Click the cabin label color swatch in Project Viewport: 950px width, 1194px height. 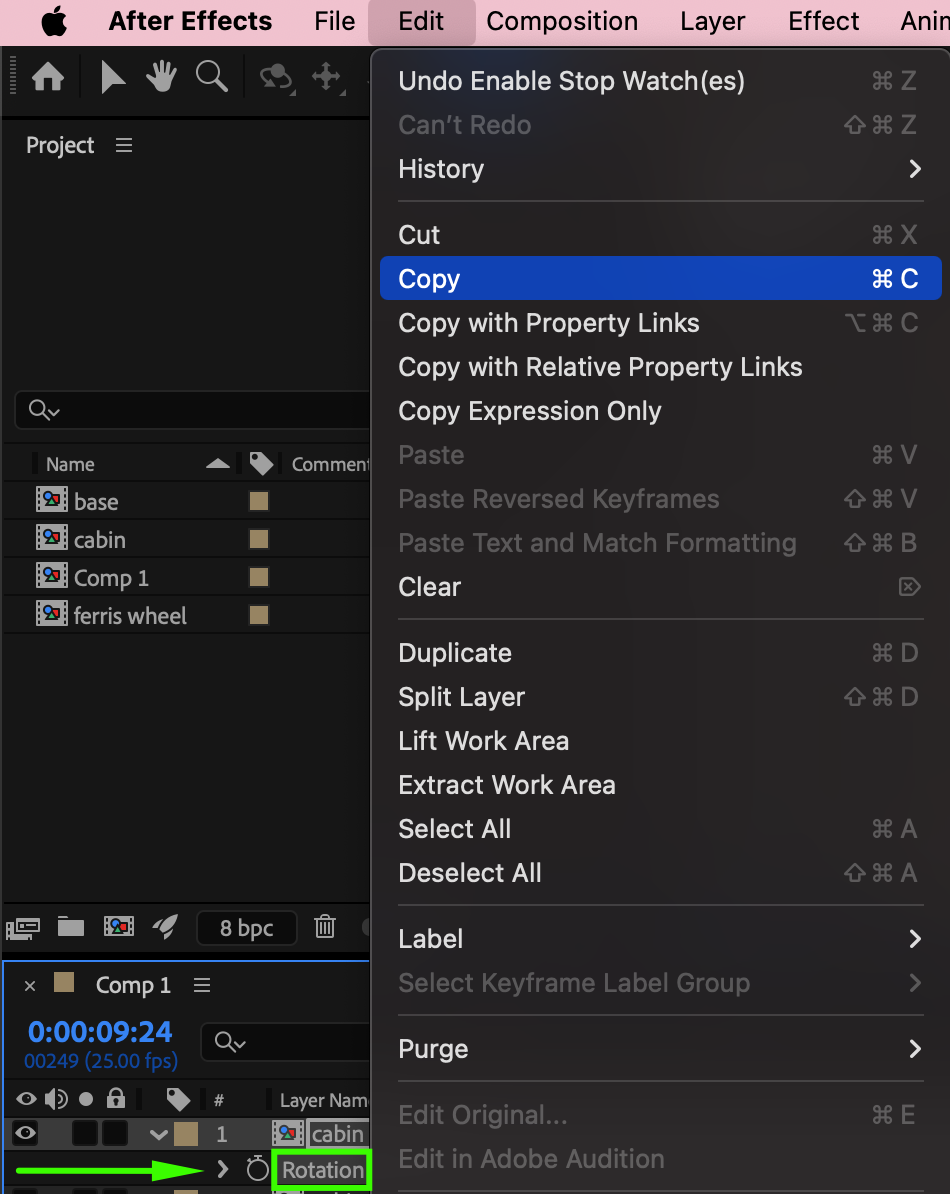coord(259,538)
